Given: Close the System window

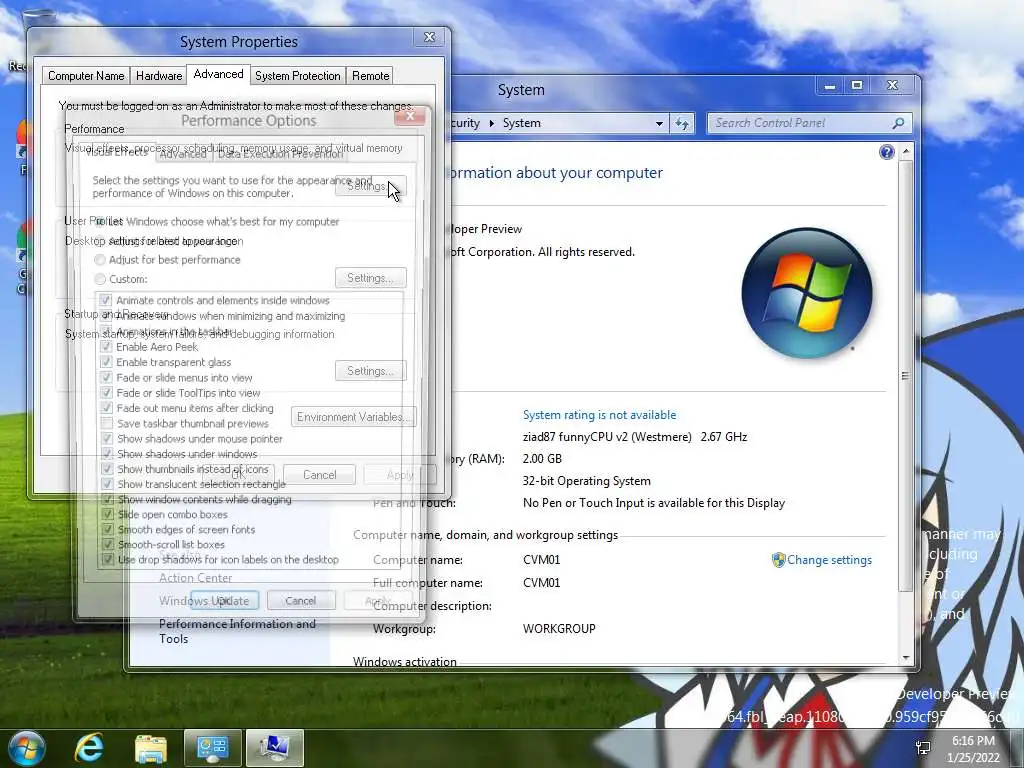Looking at the screenshot, I should pos(893,86).
